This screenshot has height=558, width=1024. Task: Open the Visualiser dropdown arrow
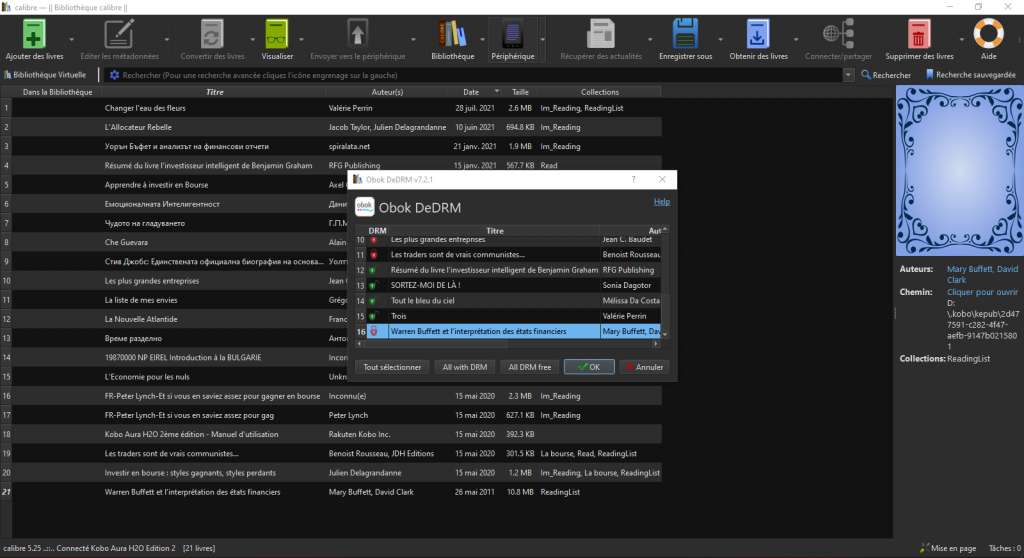click(x=301, y=39)
